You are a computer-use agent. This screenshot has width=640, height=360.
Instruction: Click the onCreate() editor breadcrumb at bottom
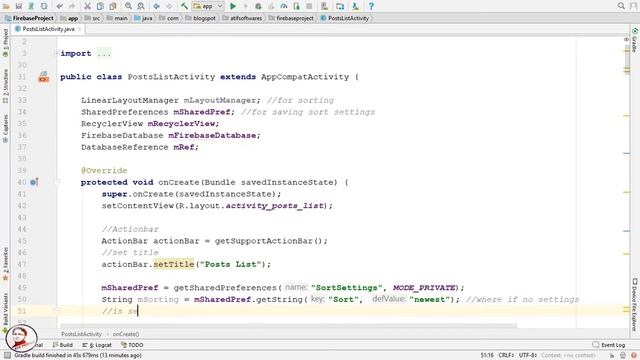[x=126, y=334]
